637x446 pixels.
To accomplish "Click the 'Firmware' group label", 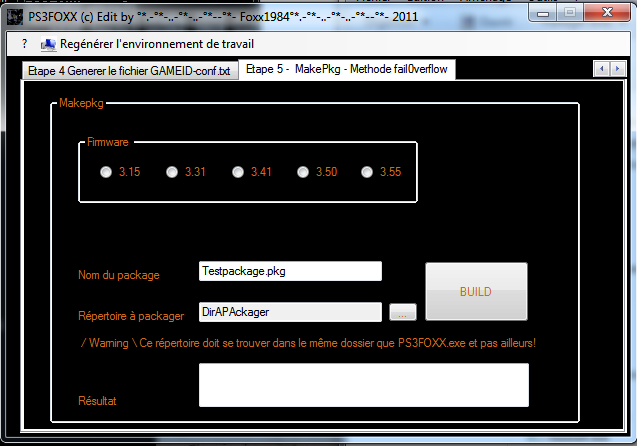I will [x=108, y=142].
